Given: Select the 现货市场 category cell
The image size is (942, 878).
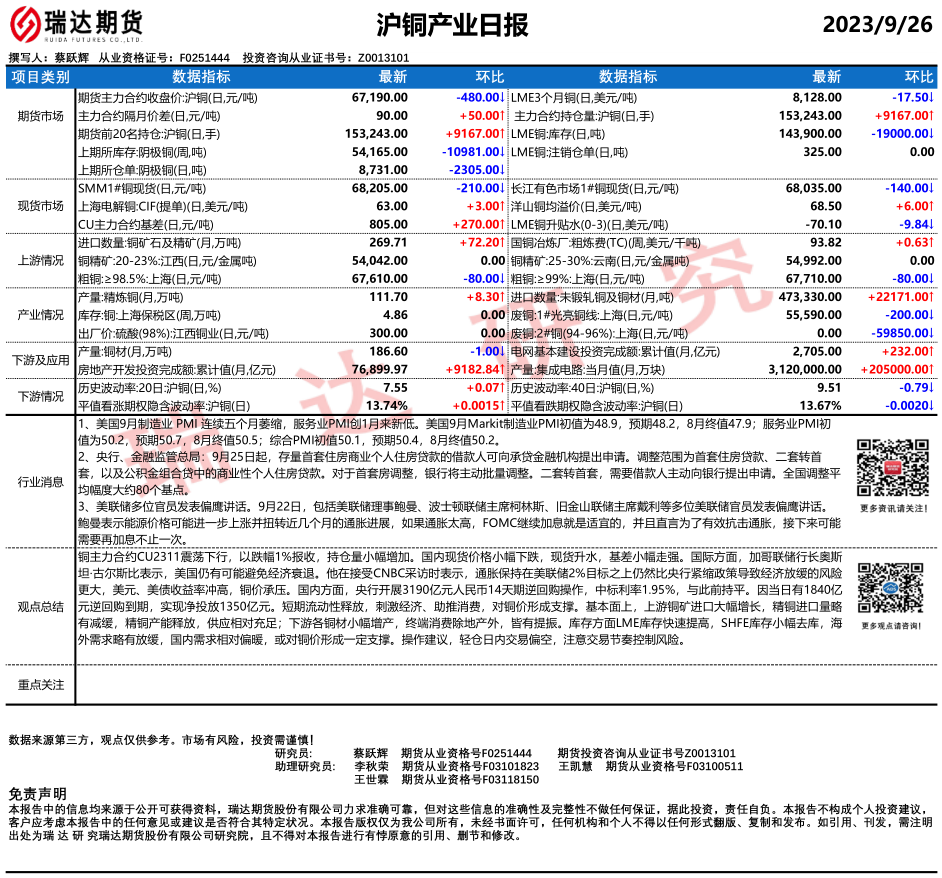Looking at the screenshot, I should (x=40, y=206).
